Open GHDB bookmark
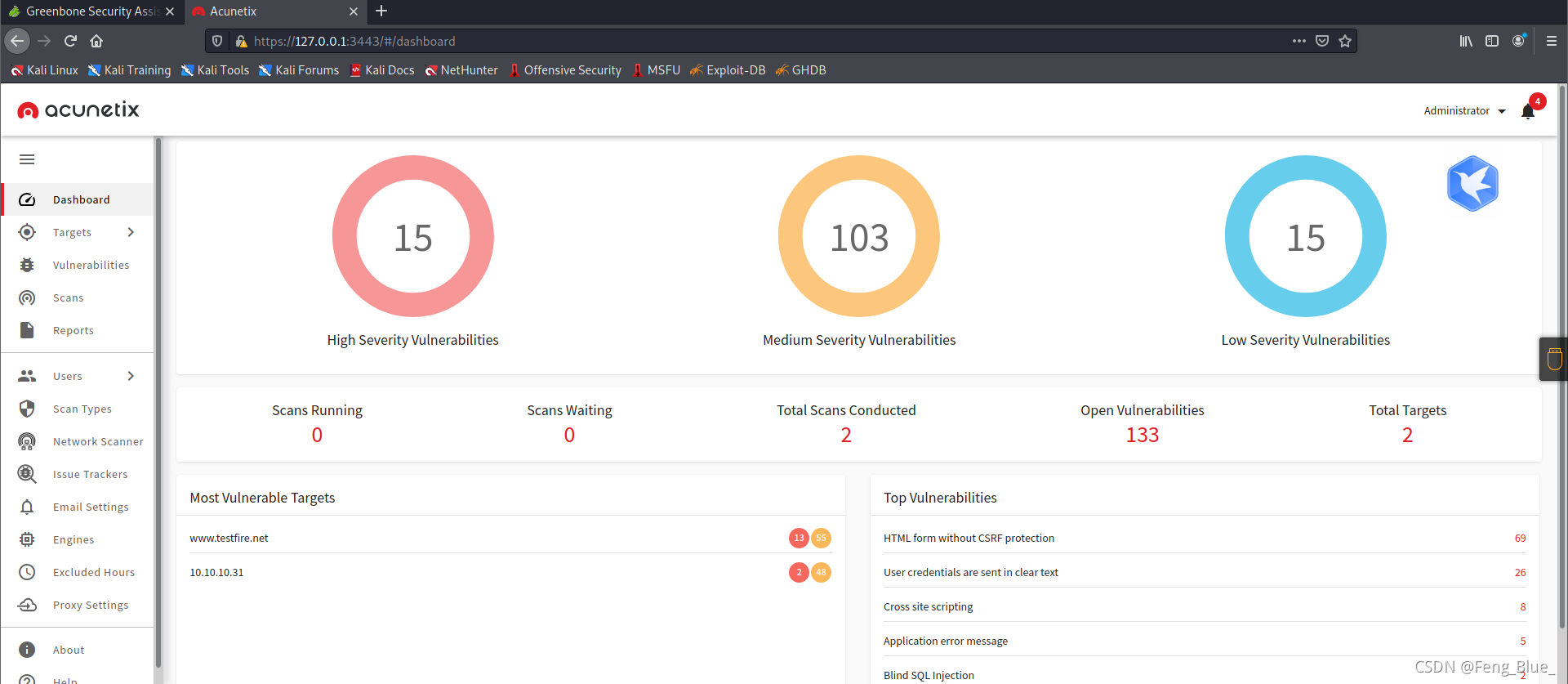The width and height of the screenshot is (1568, 684). tap(800, 70)
